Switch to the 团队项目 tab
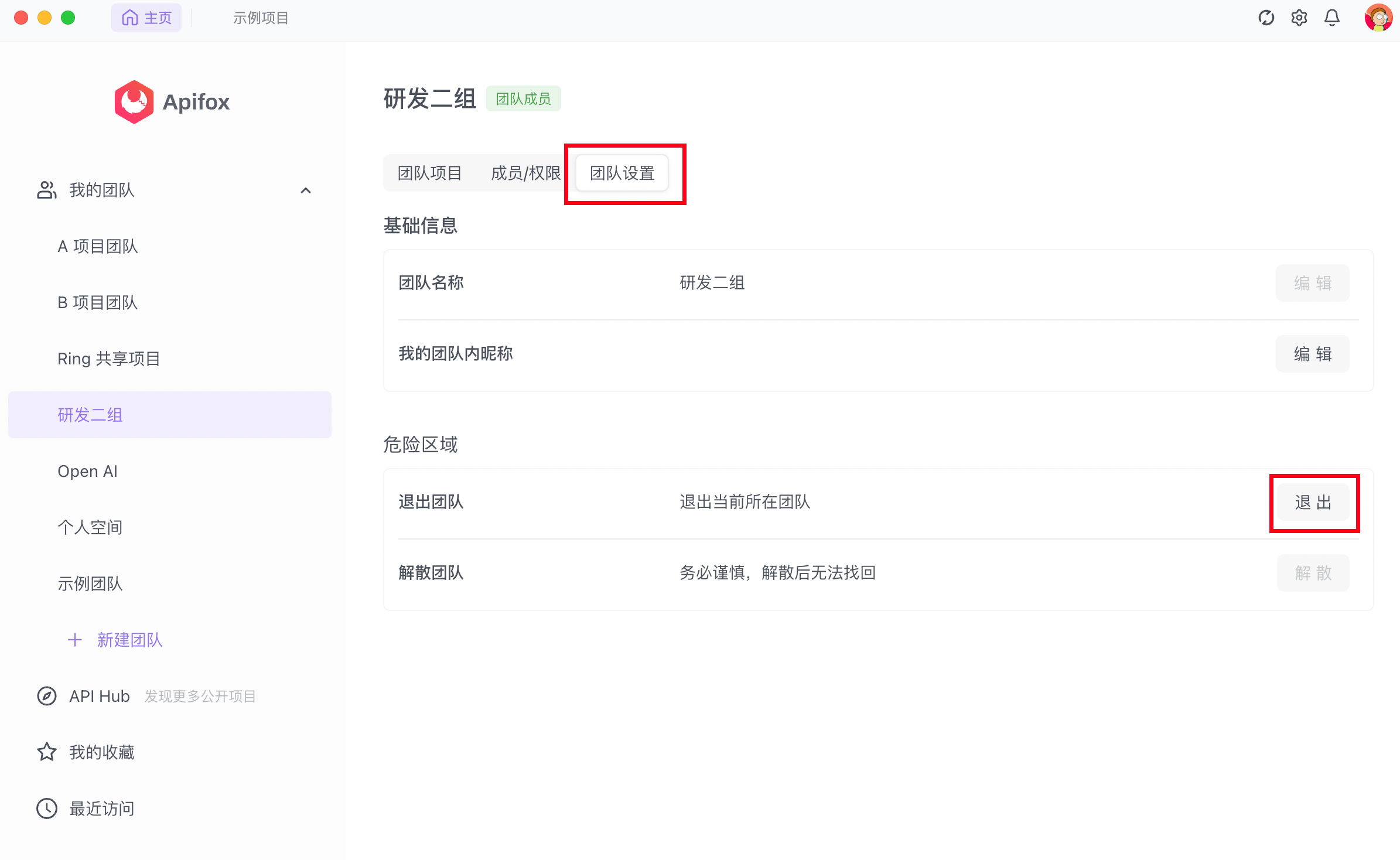1400x860 pixels. pos(429,173)
